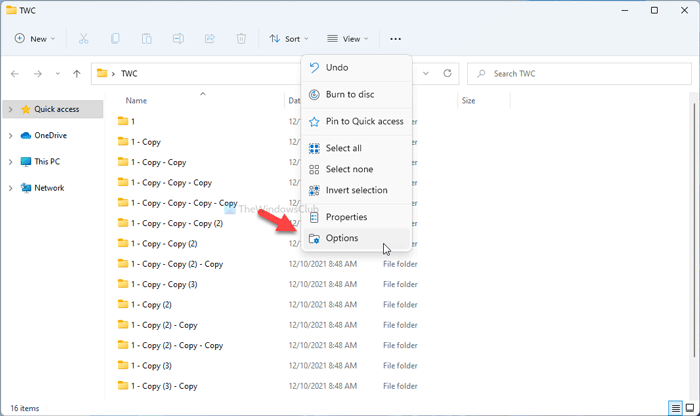Open address bar history dropdown
The height and width of the screenshot is (416, 700).
(426, 73)
